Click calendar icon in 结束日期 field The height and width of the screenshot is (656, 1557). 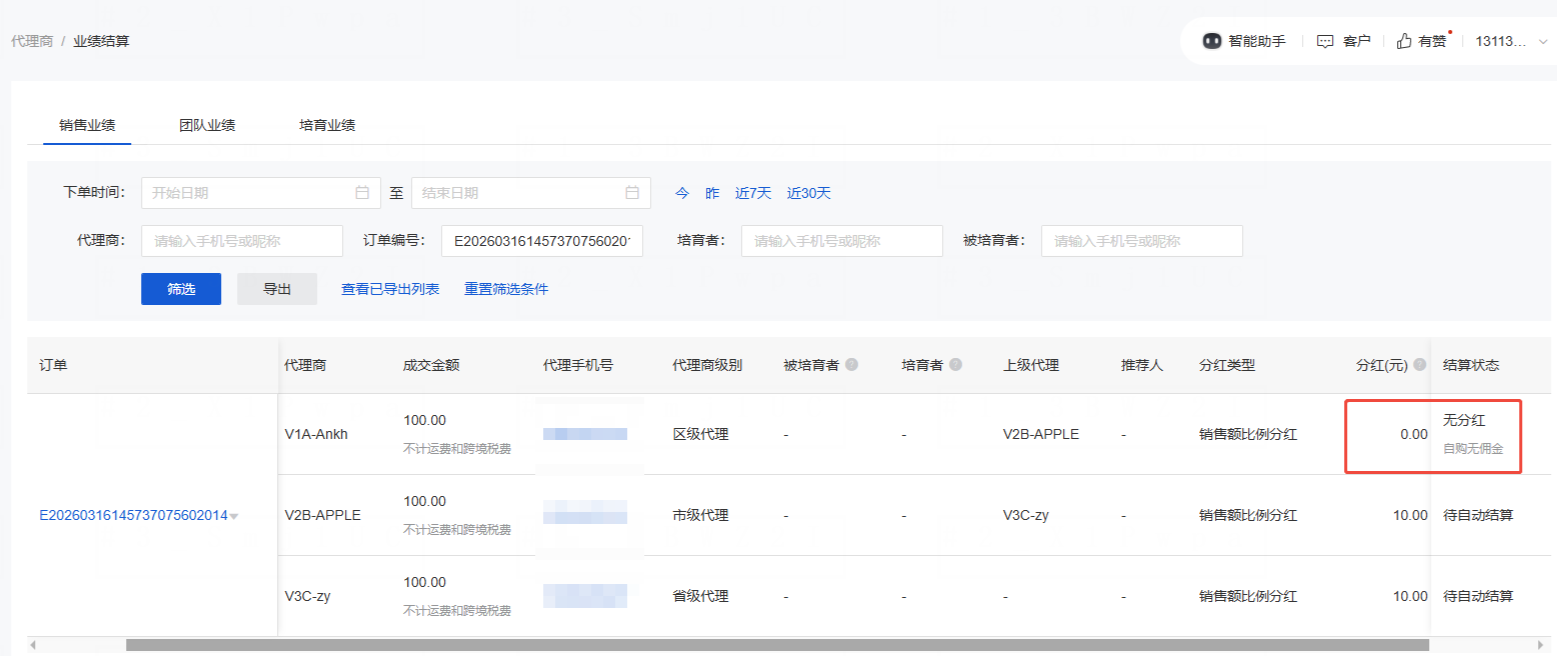632,193
